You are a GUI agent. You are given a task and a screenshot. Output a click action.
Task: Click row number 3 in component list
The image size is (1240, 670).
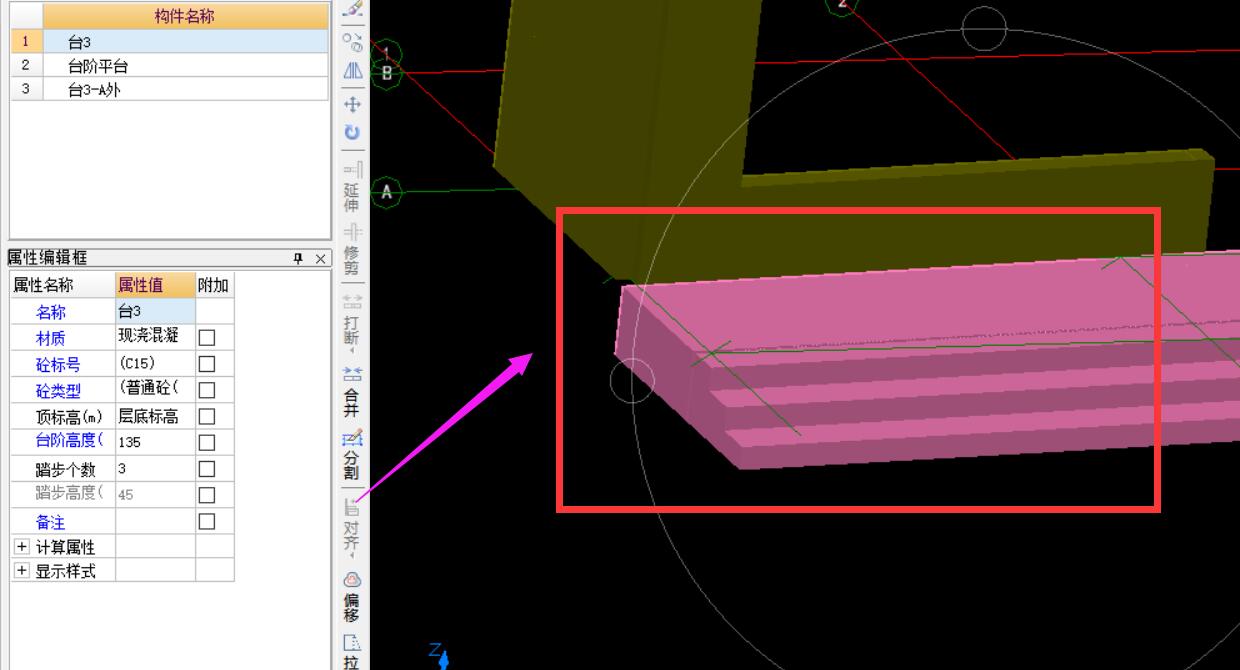click(26, 89)
